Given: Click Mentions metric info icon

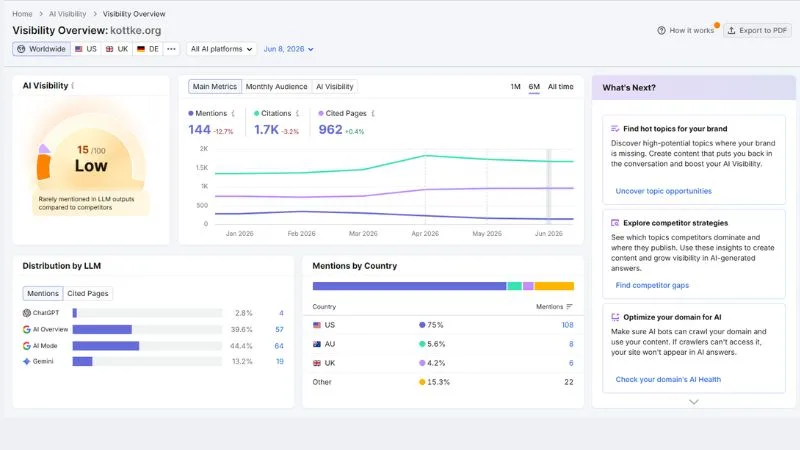Looking at the screenshot, I should (x=233, y=113).
